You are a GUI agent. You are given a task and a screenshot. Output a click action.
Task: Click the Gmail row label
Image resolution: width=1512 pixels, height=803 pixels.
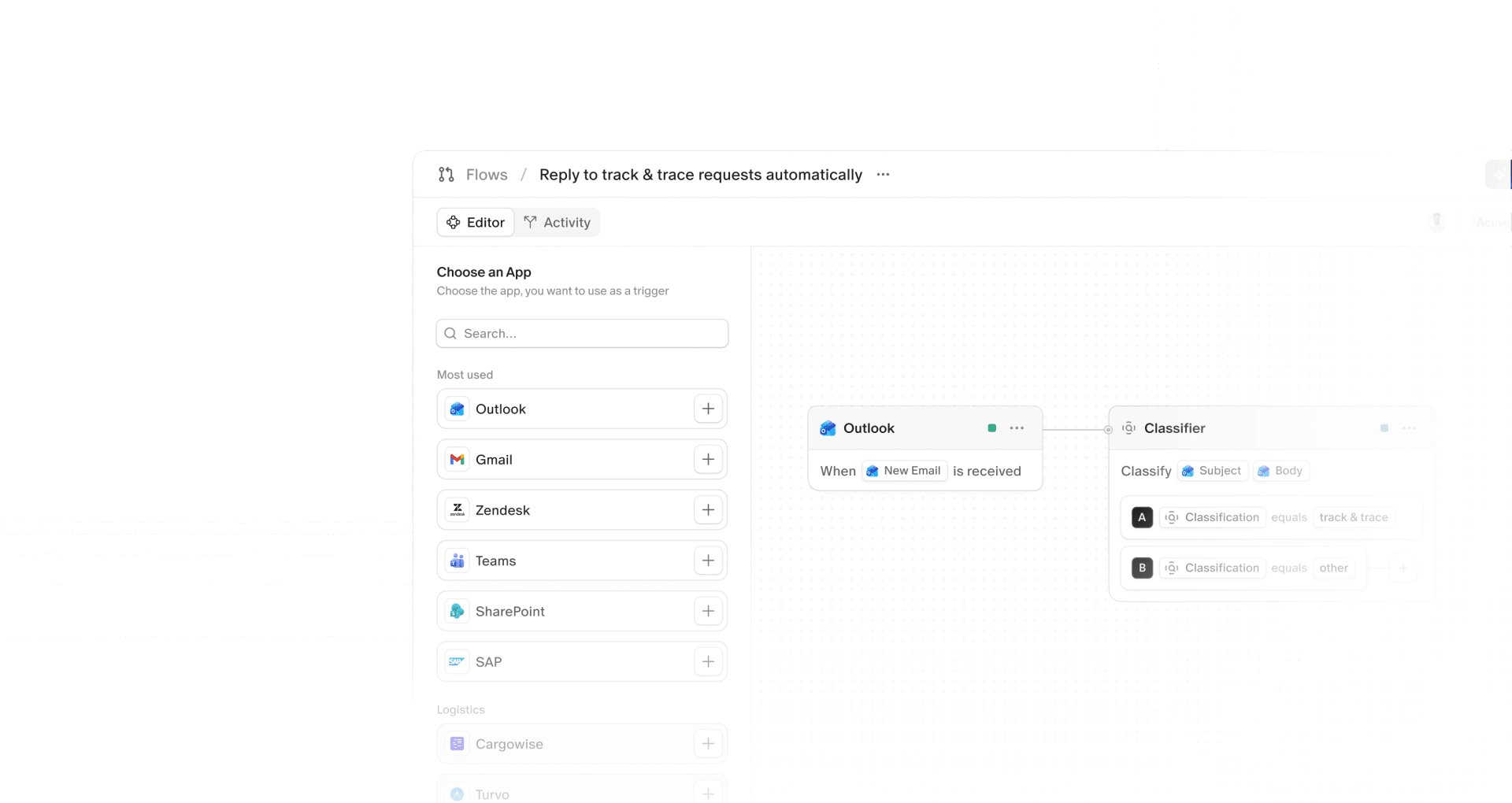coord(494,460)
